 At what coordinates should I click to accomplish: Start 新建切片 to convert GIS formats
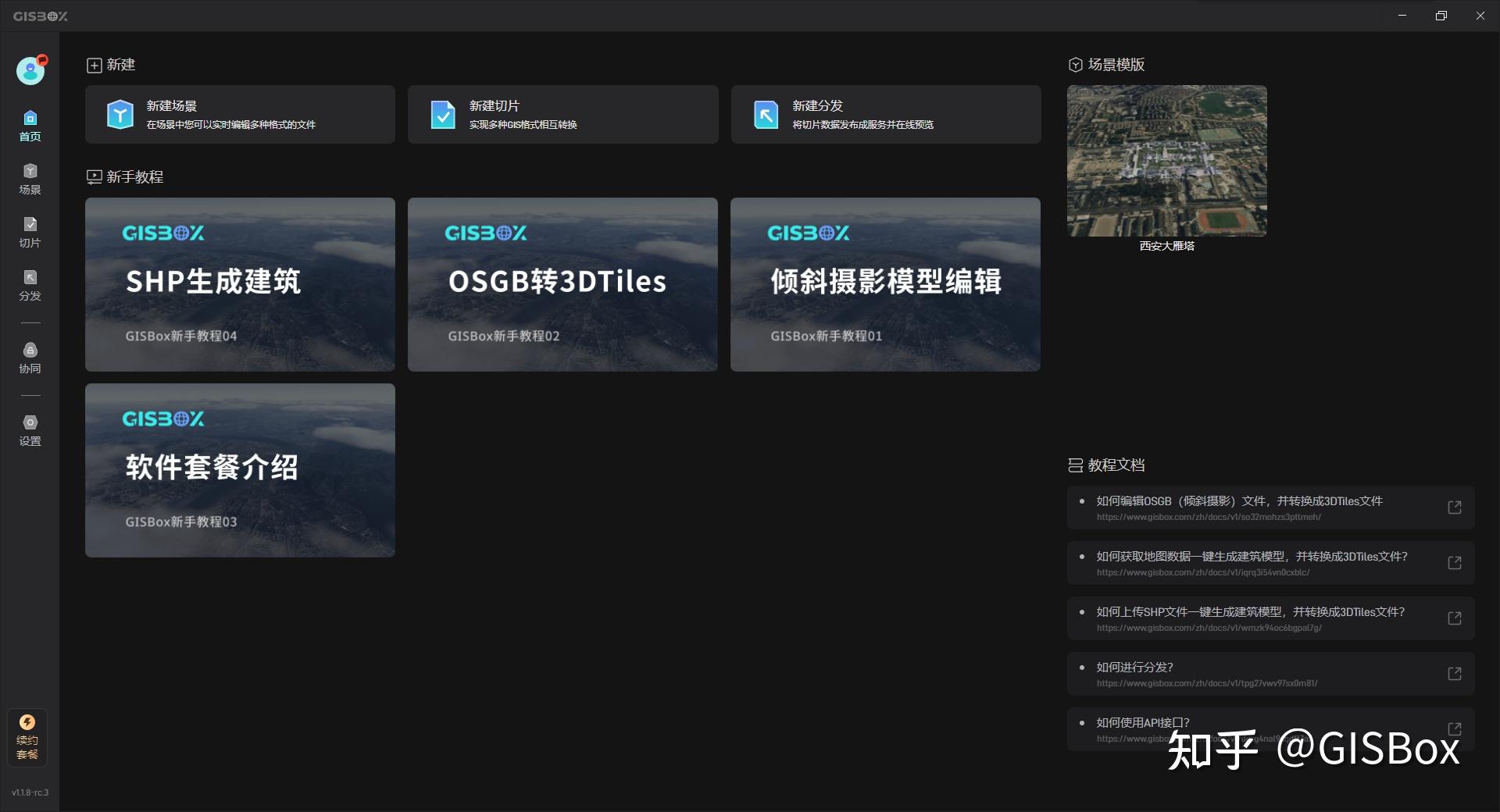pyautogui.click(x=562, y=114)
